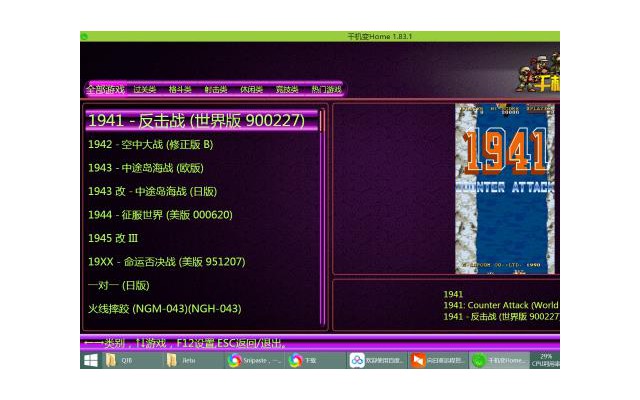Viewport: 640px width, 400px height.
Task: Click the 1941 Counter Attack preview image
Action: coord(505,189)
